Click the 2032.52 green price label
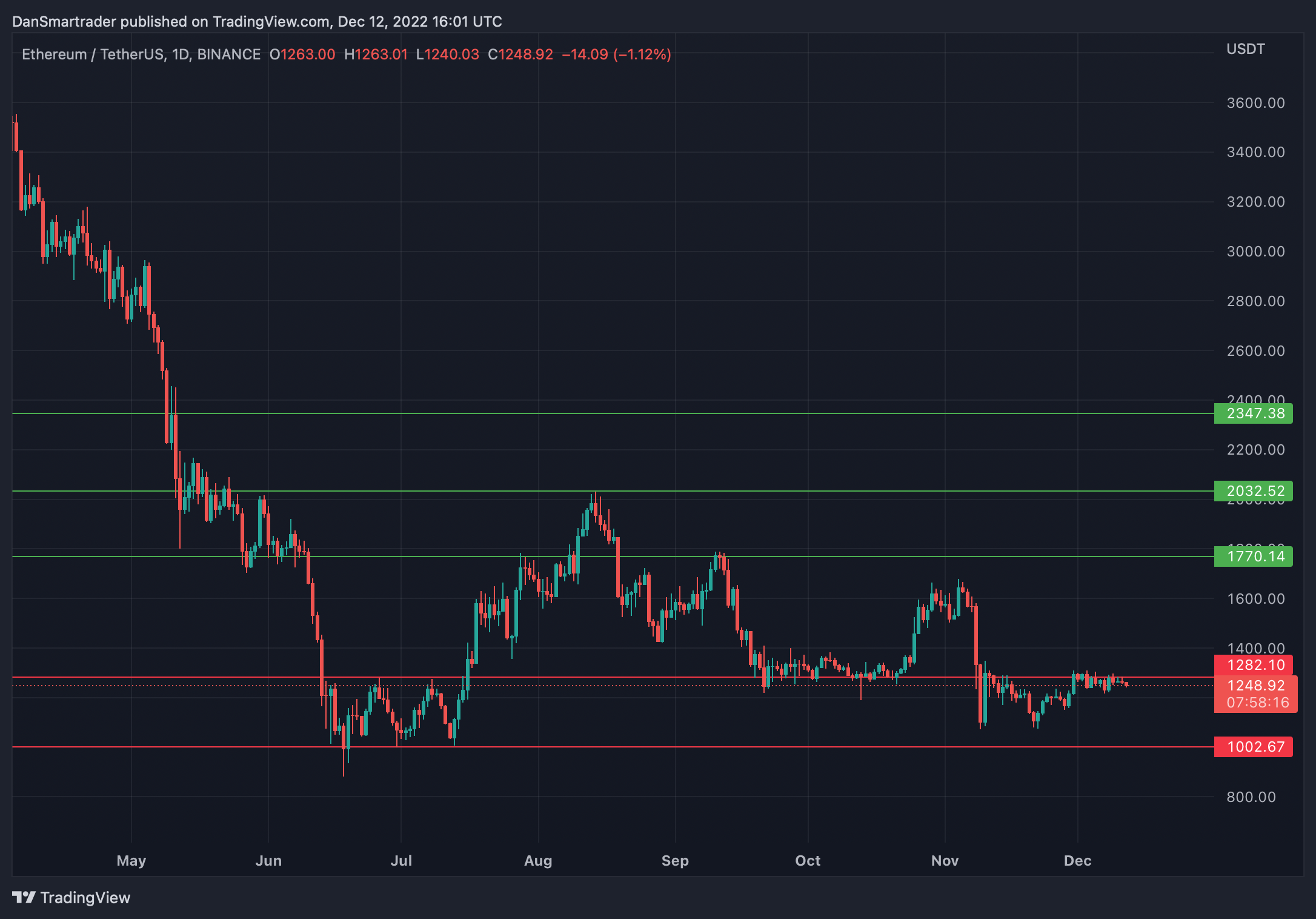This screenshot has width=1316, height=919. (1253, 491)
